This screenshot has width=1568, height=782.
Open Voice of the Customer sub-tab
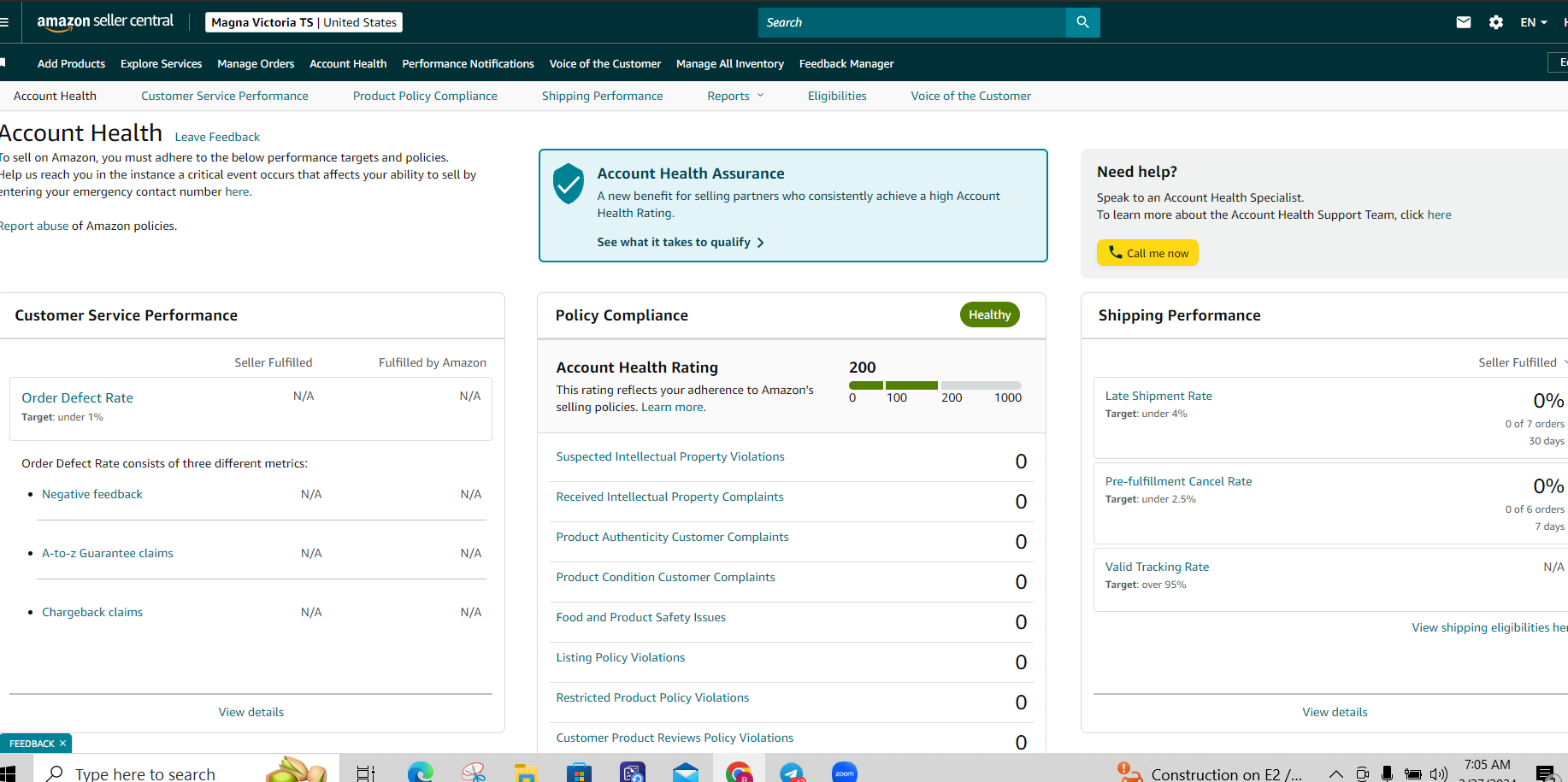pyautogui.click(x=970, y=96)
